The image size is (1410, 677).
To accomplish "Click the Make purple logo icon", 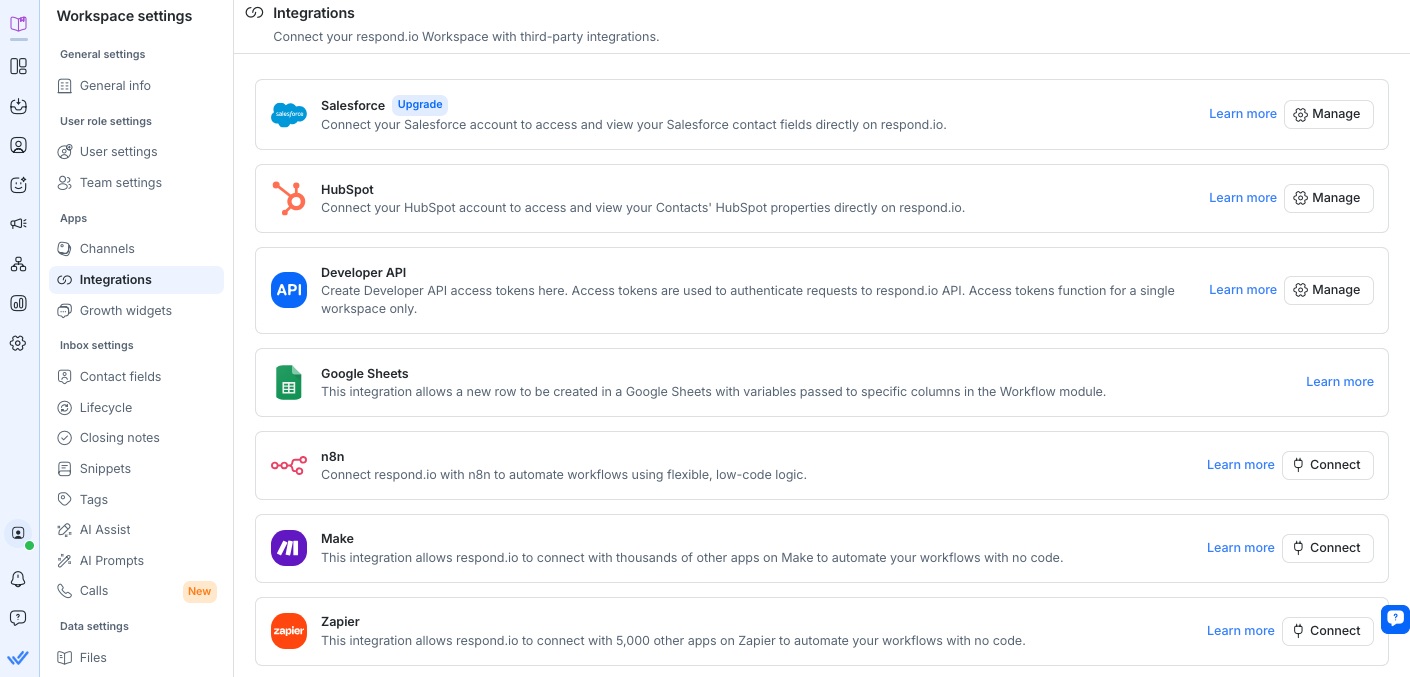I will 289,548.
